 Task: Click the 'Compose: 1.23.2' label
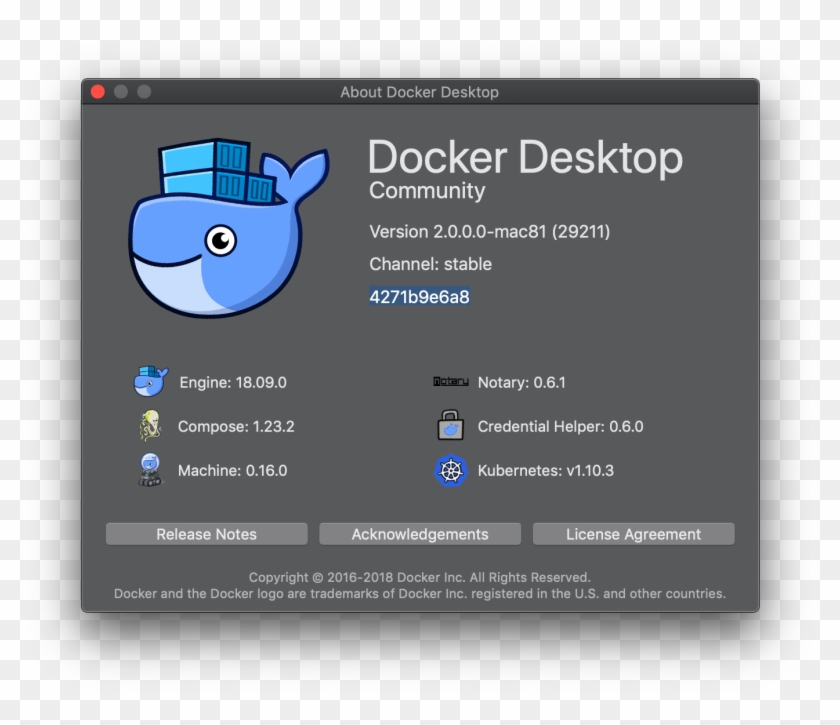pos(236,427)
